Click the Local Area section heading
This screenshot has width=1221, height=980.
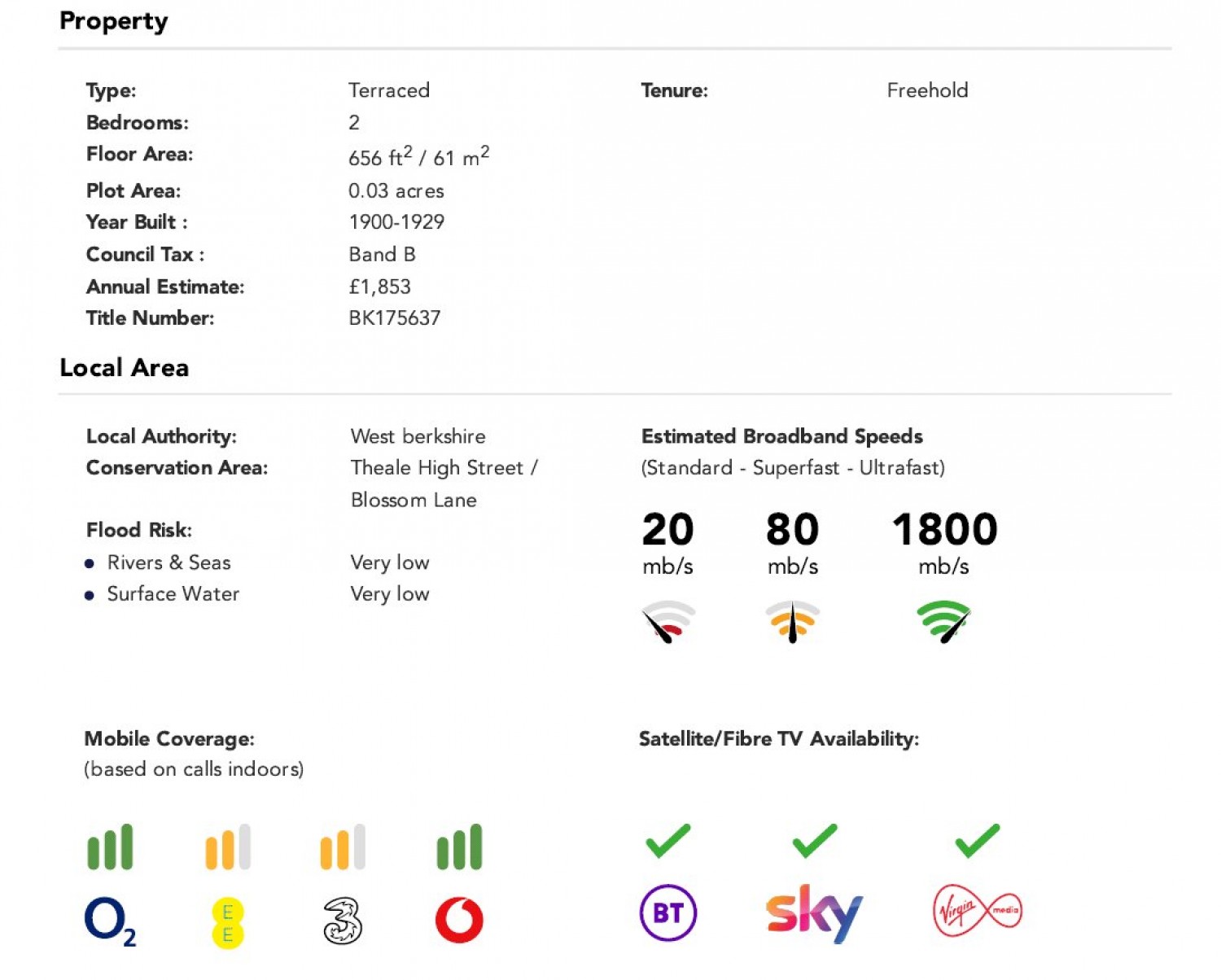tap(125, 368)
